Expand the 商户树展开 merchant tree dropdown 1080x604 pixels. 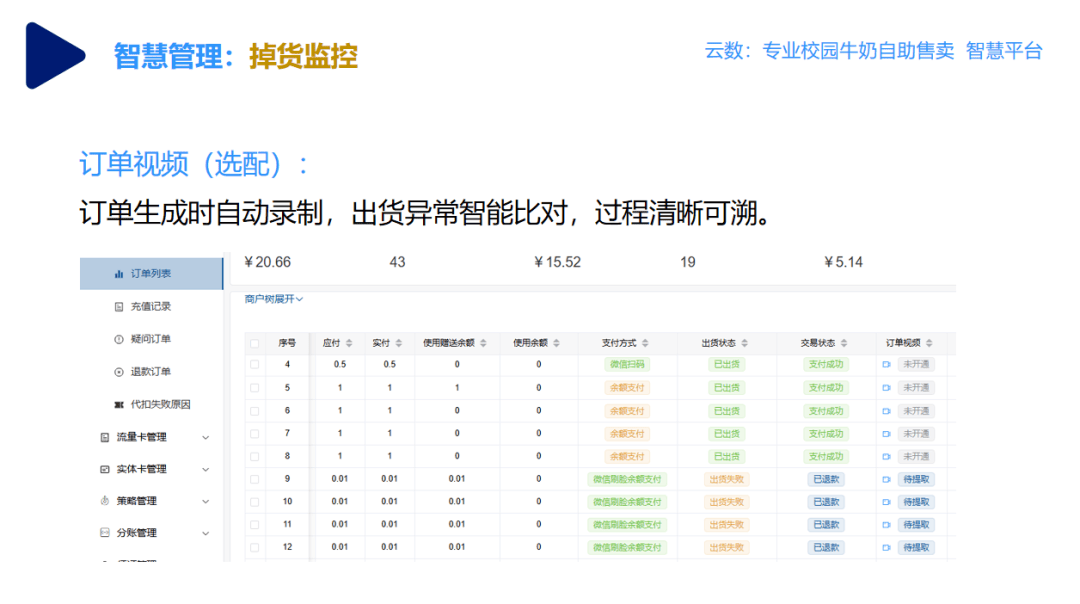pos(274,298)
